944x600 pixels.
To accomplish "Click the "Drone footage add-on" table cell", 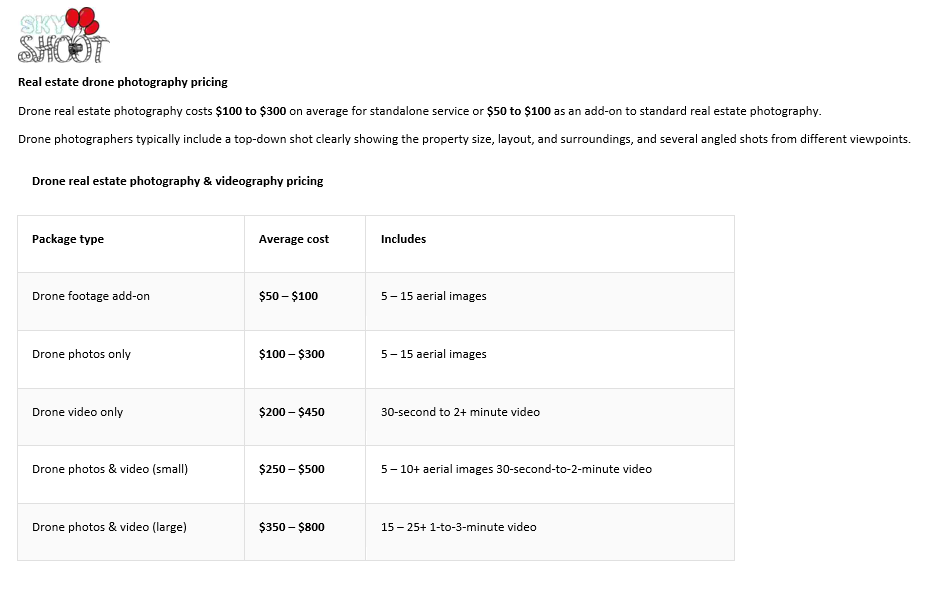I will tap(91, 296).
